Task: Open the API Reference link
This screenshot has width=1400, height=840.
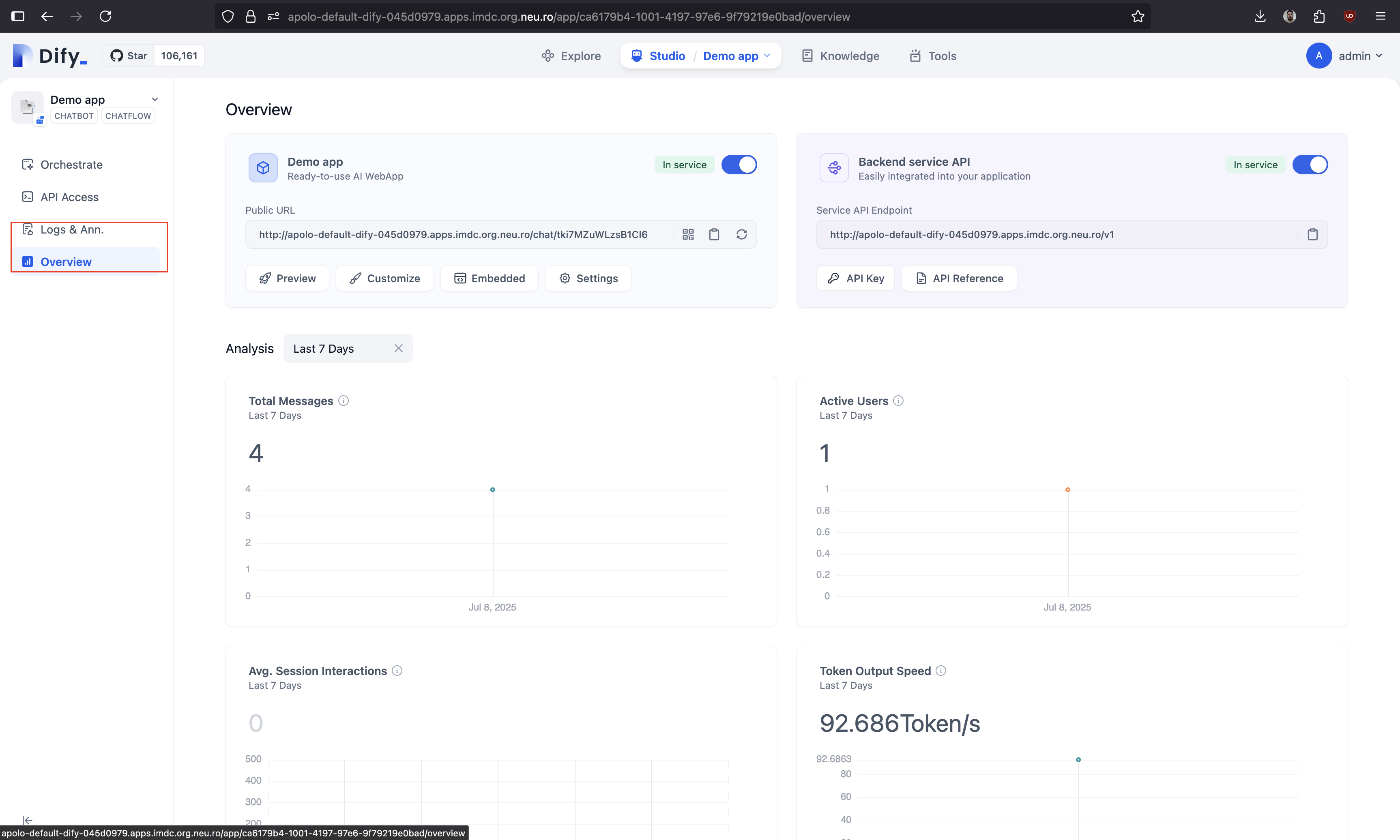Action: point(959,279)
